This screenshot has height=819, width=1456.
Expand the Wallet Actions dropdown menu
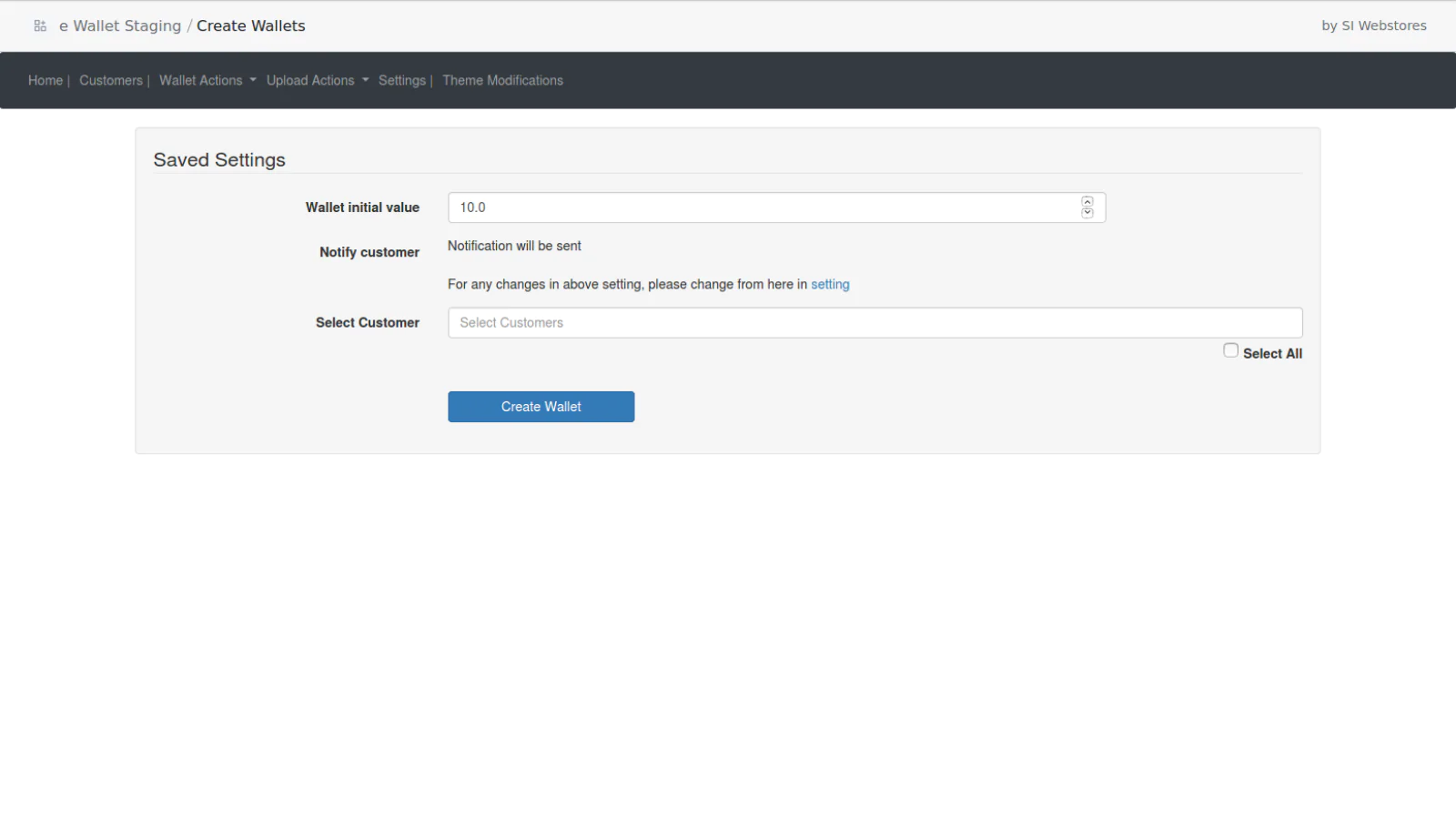click(201, 81)
